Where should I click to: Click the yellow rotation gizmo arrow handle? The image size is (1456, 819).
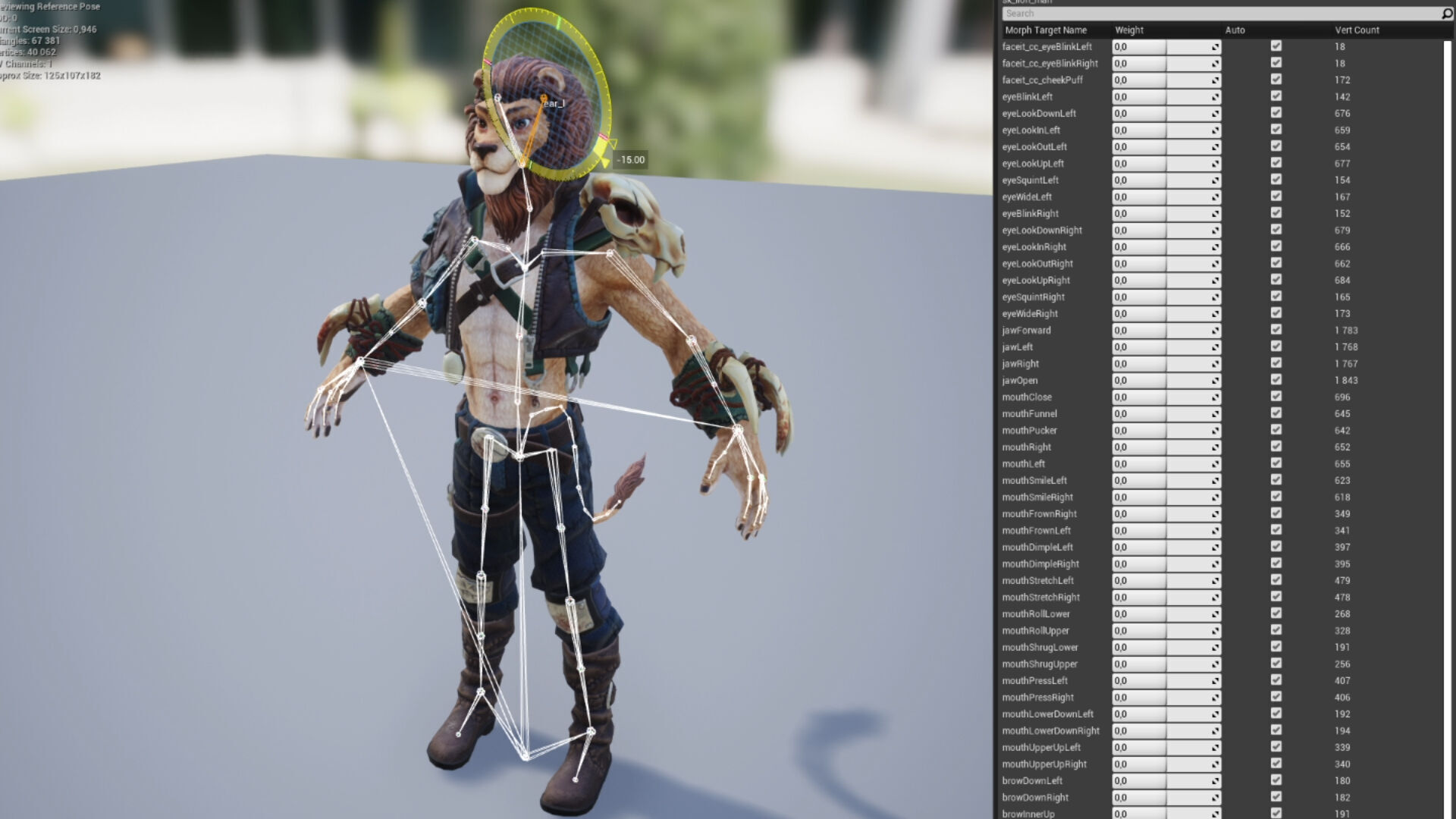click(x=605, y=162)
